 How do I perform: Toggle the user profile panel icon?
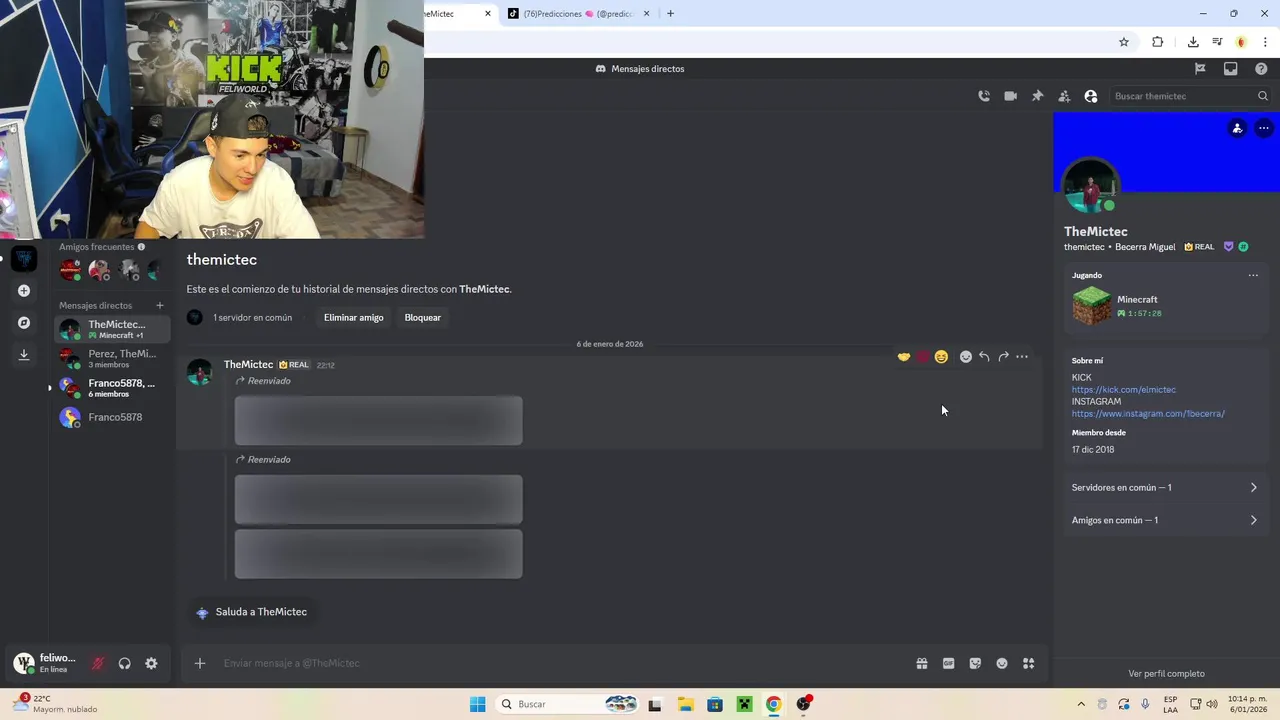1091,96
